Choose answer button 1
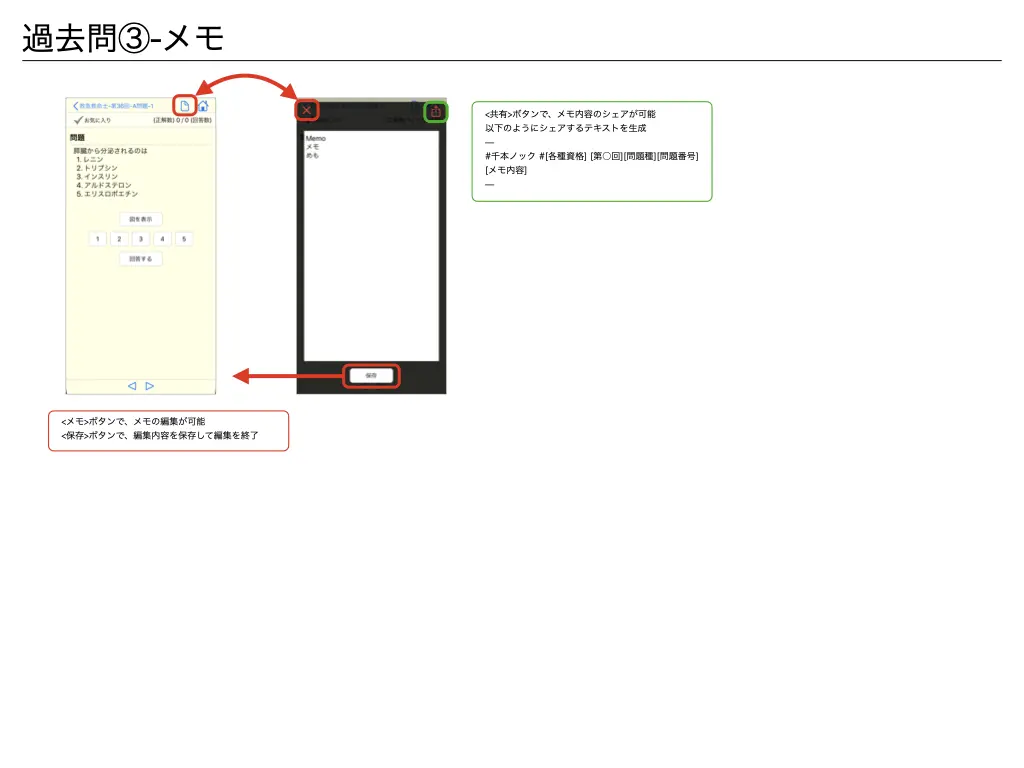The image size is (1024, 768). pyautogui.click(x=97, y=239)
